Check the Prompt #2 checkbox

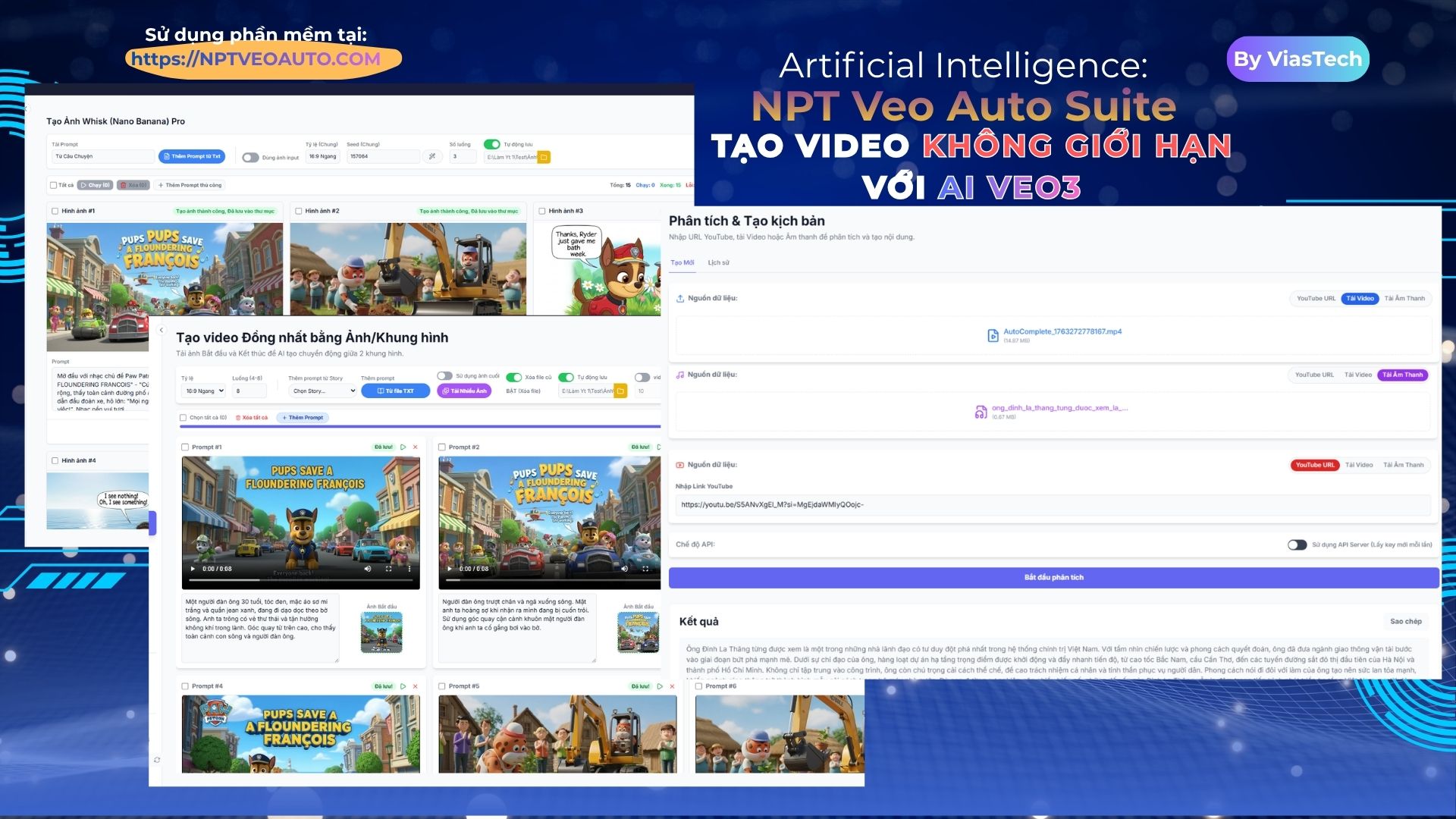pyautogui.click(x=442, y=447)
